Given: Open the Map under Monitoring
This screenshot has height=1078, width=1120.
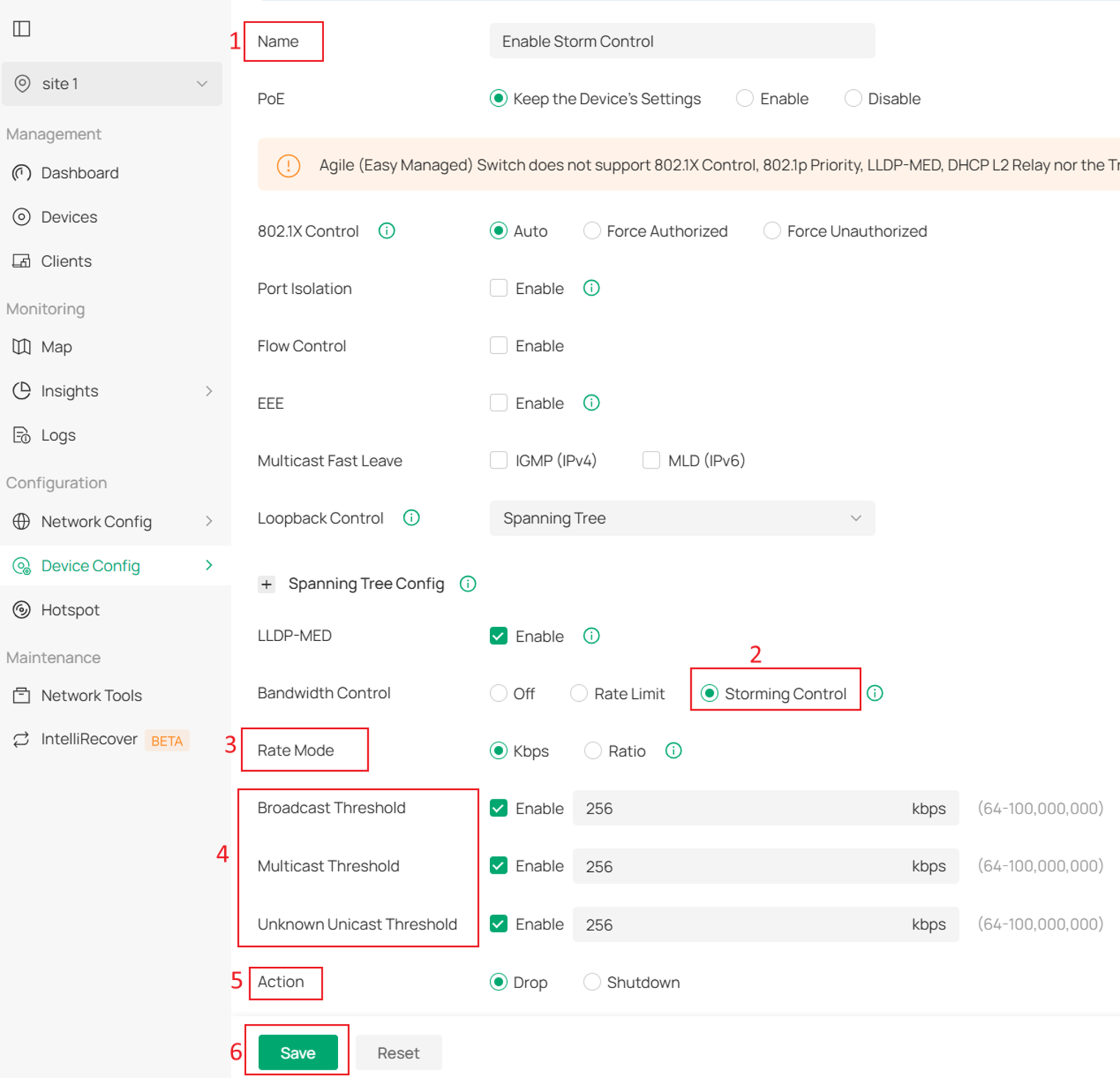Looking at the screenshot, I should [56, 346].
